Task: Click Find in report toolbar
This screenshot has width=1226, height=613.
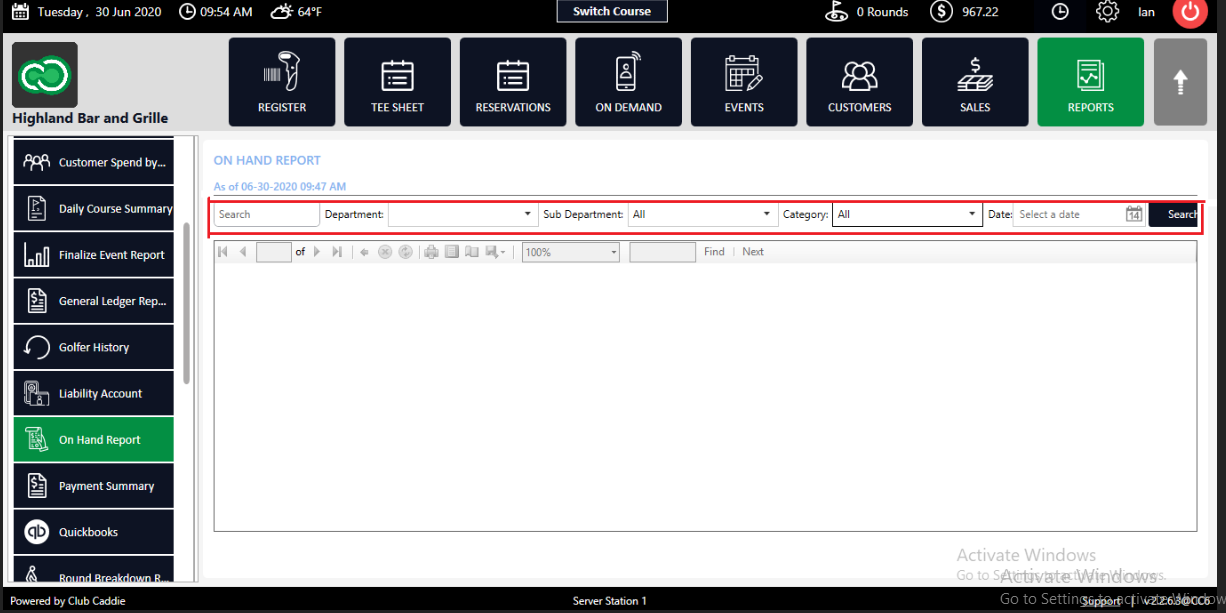Action: click(x=714, y=252)
